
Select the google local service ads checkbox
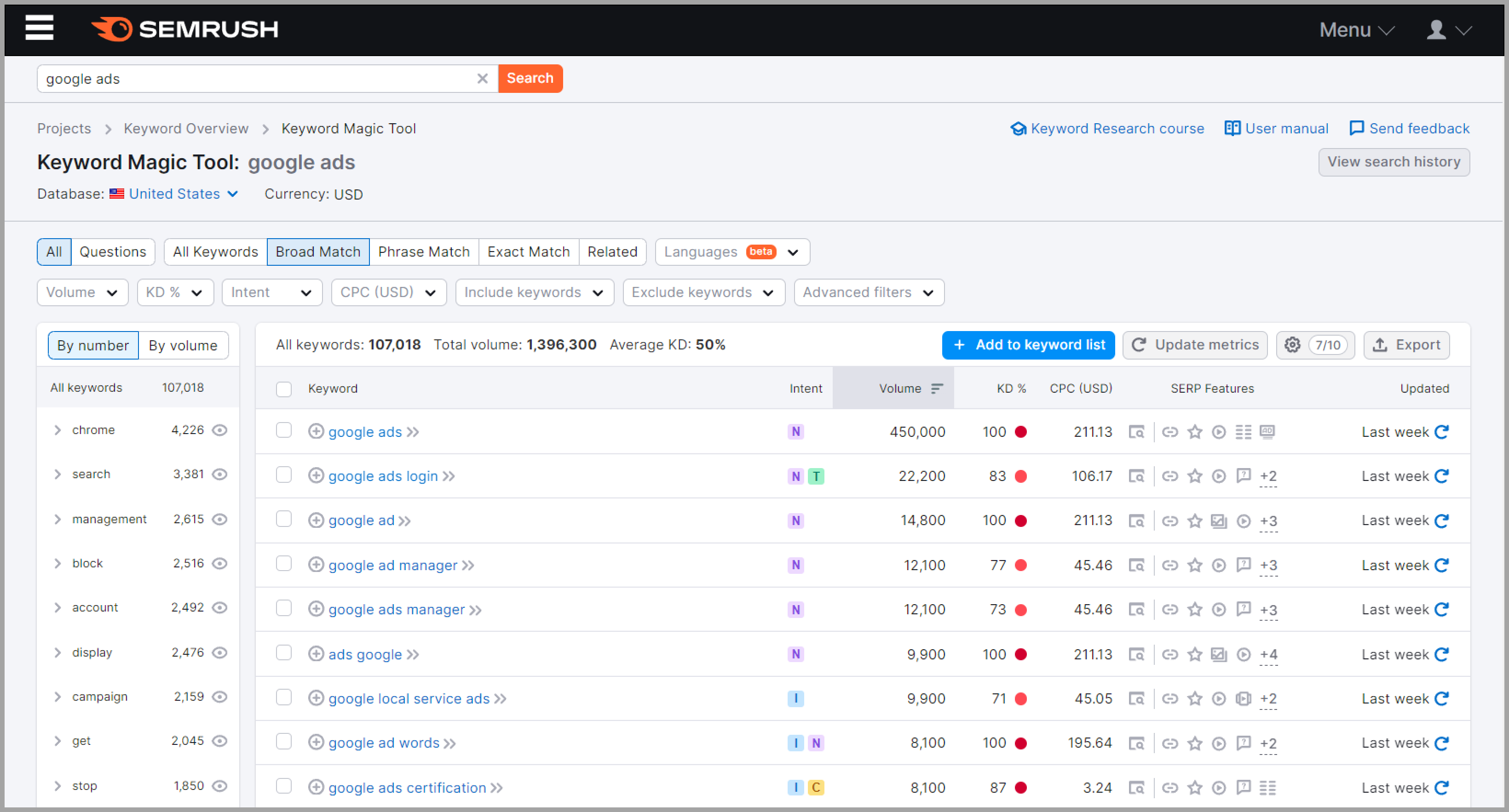[x=283, y=697]
